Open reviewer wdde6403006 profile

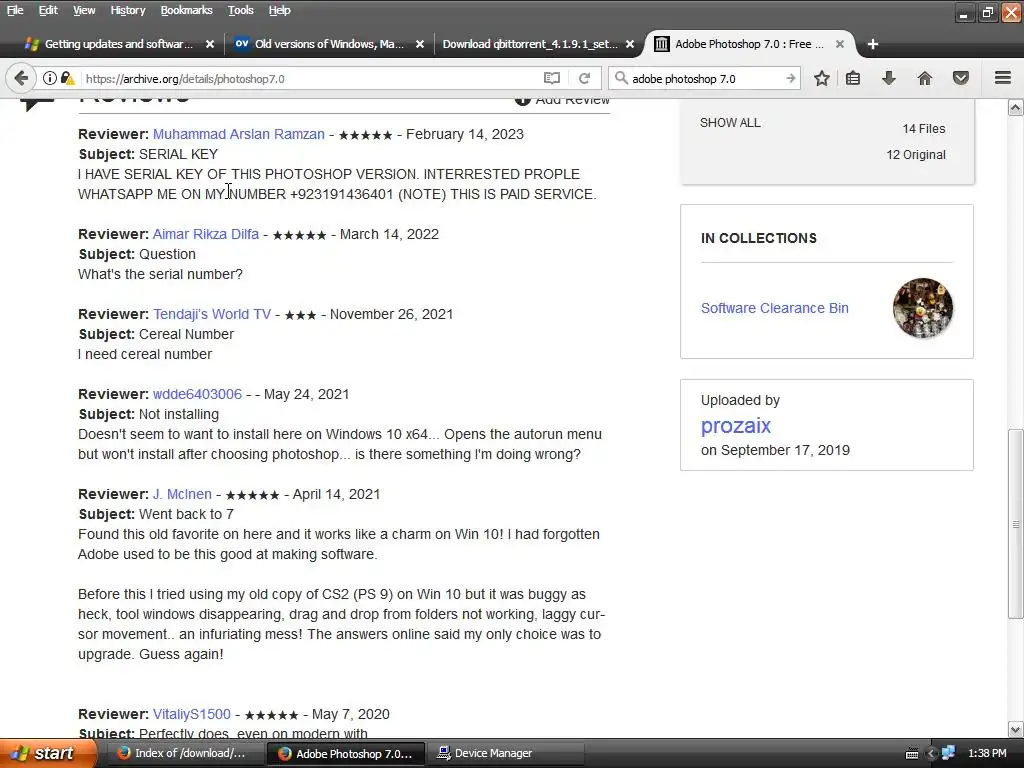197,394
